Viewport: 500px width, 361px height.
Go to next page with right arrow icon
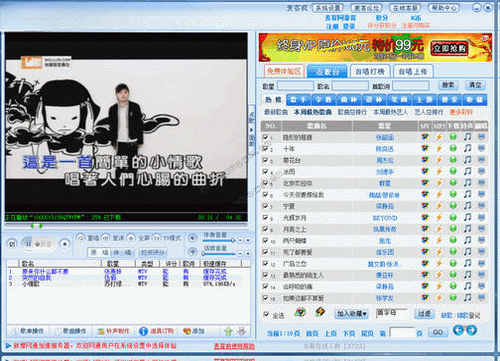coord(471,330)
